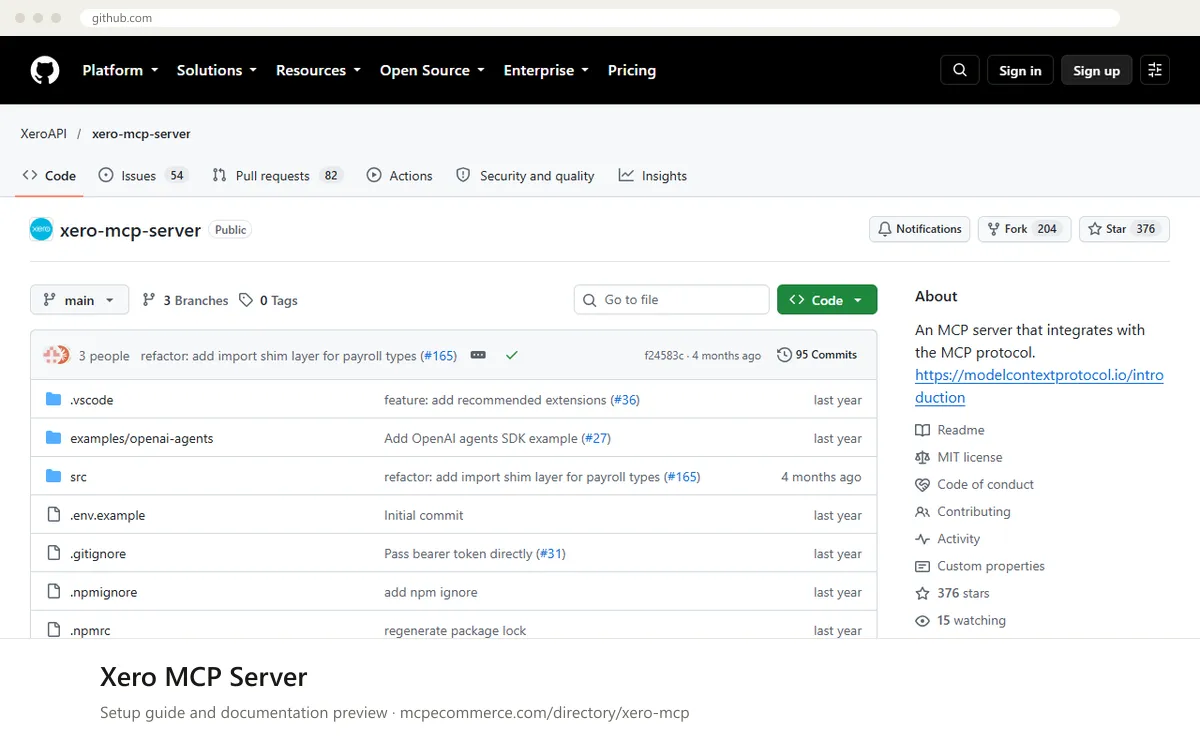This screenshot has height=750, width=1200.
Task: Expand commit message ellipsis icon
Action: pyautogui.click(x=478, y=355)
